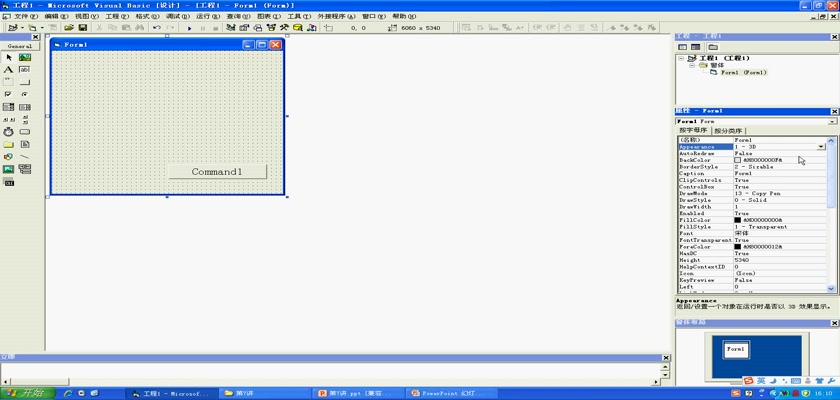Viewport: 840px width, 400px height.
Task: Select the OptionButton tool in the toolbox
Action: click(24, 94)
